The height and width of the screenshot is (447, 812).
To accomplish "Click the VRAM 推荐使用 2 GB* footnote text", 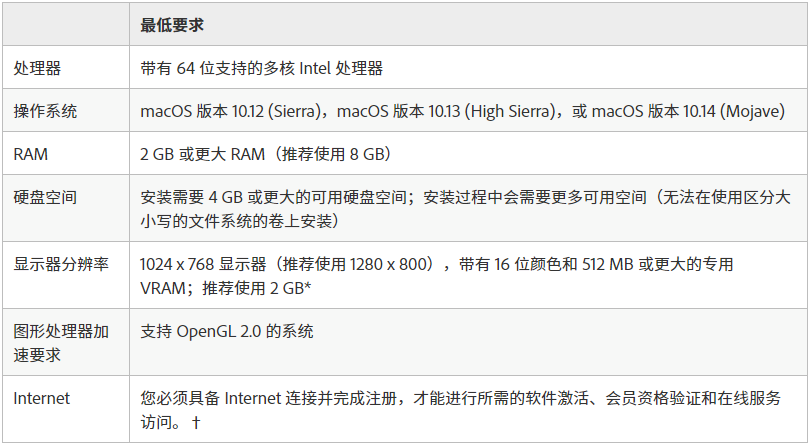I will pos(226,288).
